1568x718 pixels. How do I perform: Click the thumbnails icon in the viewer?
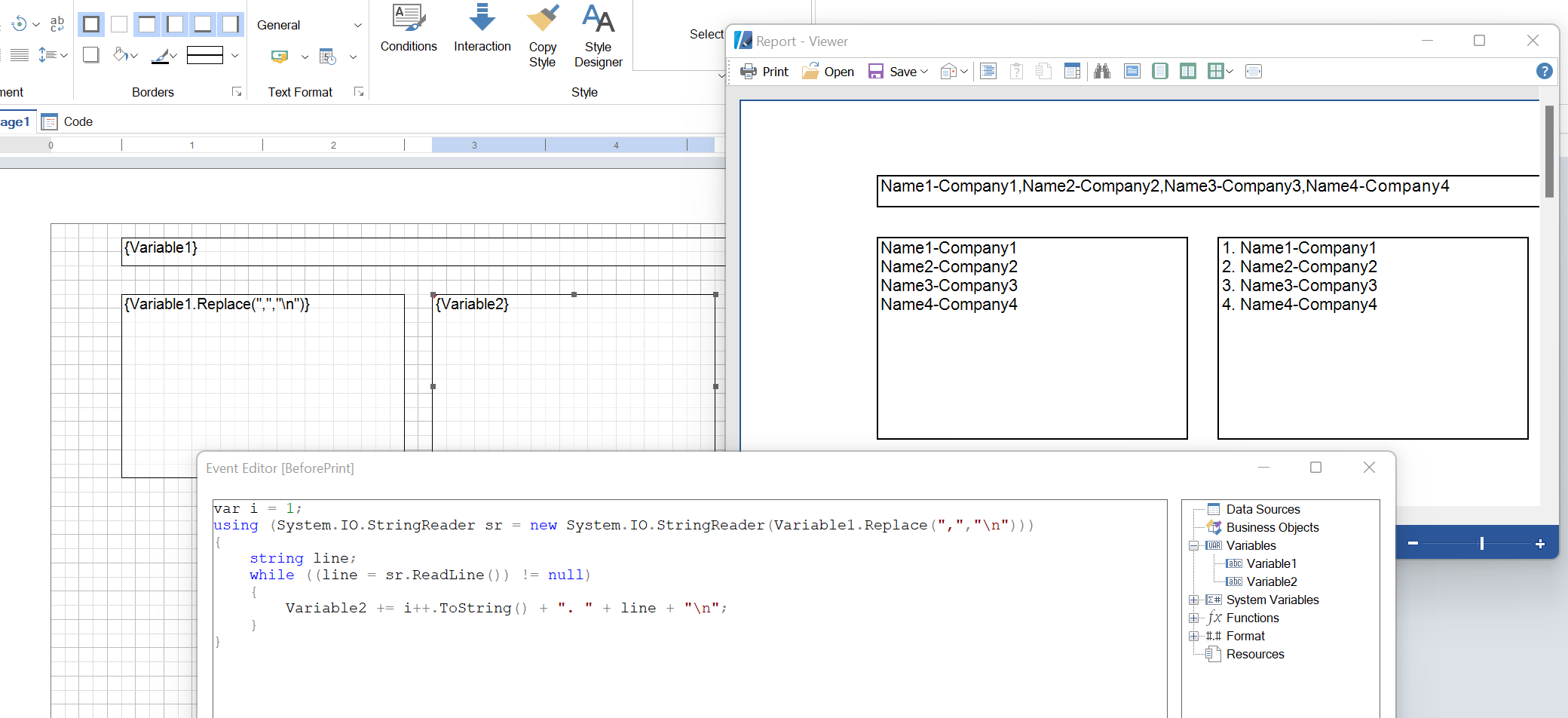tap(1072, 72)
